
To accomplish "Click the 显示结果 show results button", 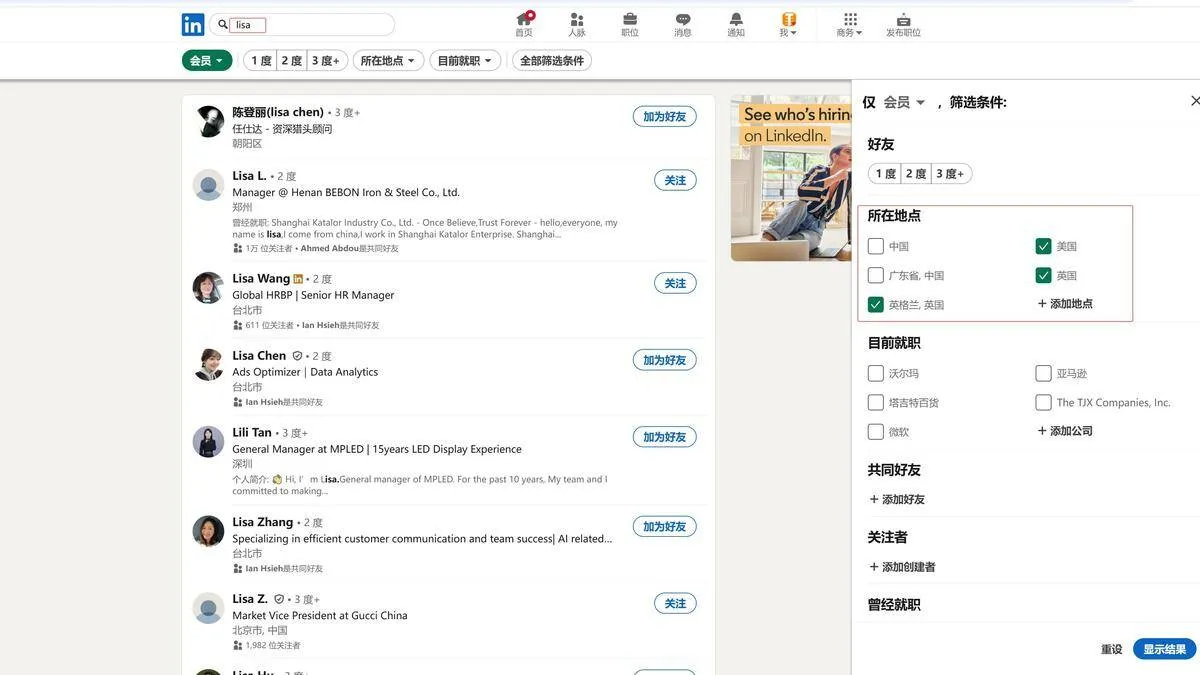I will coord(1165,649).
